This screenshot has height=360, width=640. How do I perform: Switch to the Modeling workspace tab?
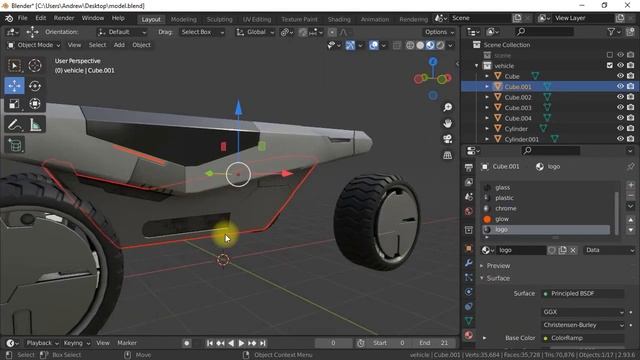[x=184, y=19]
